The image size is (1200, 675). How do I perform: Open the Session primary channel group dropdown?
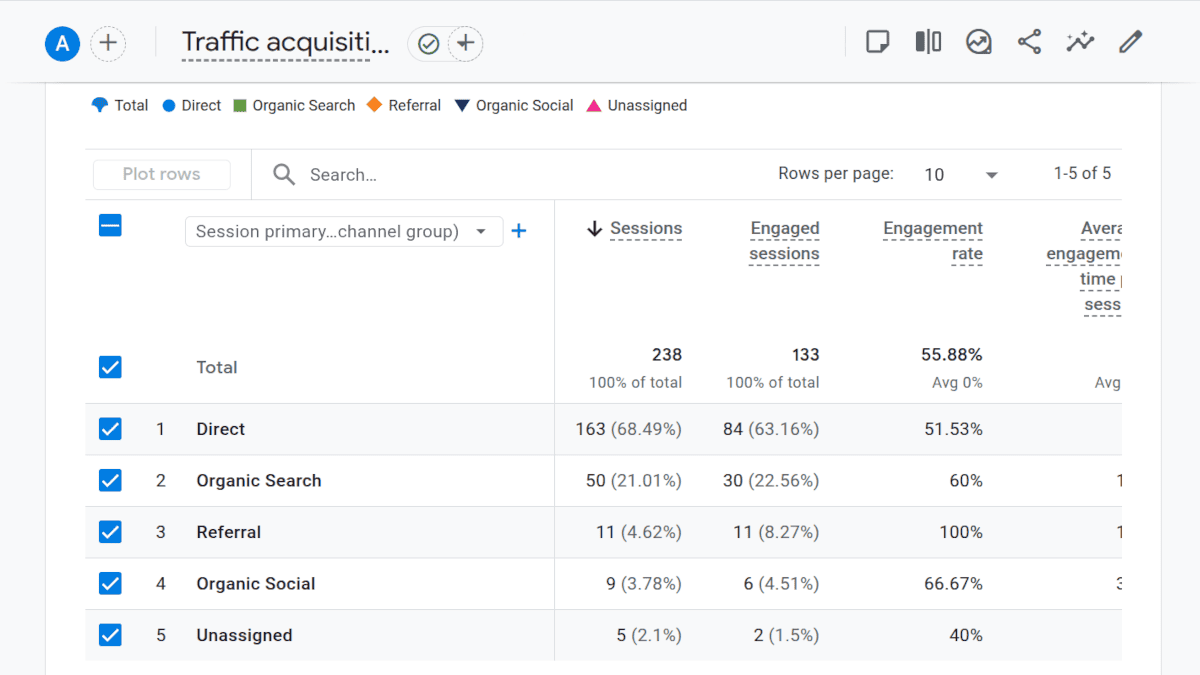[344, 231]
